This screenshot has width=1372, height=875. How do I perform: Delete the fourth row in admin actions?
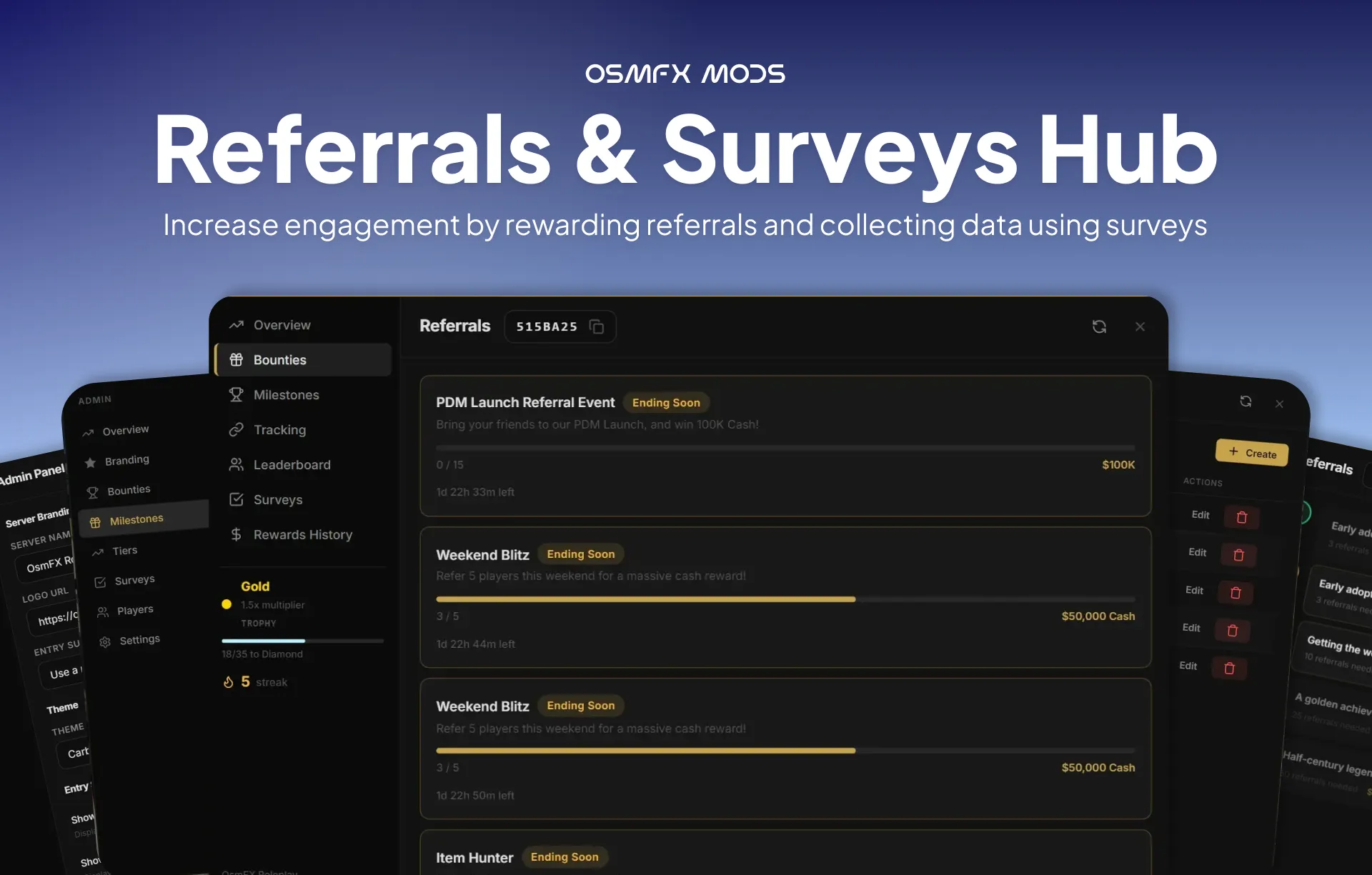(x=1233, y=631)
